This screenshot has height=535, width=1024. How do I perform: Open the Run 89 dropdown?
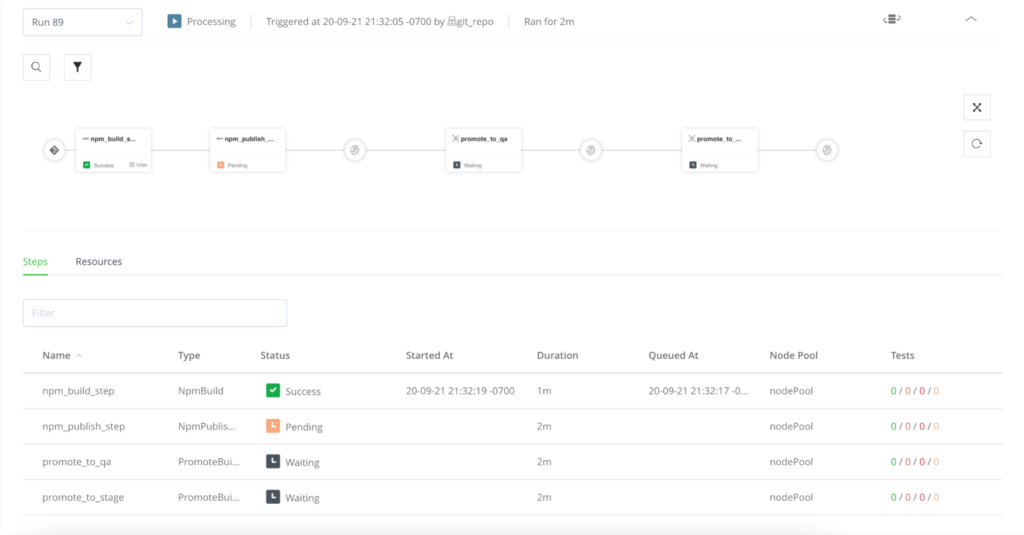click(82, 22)
